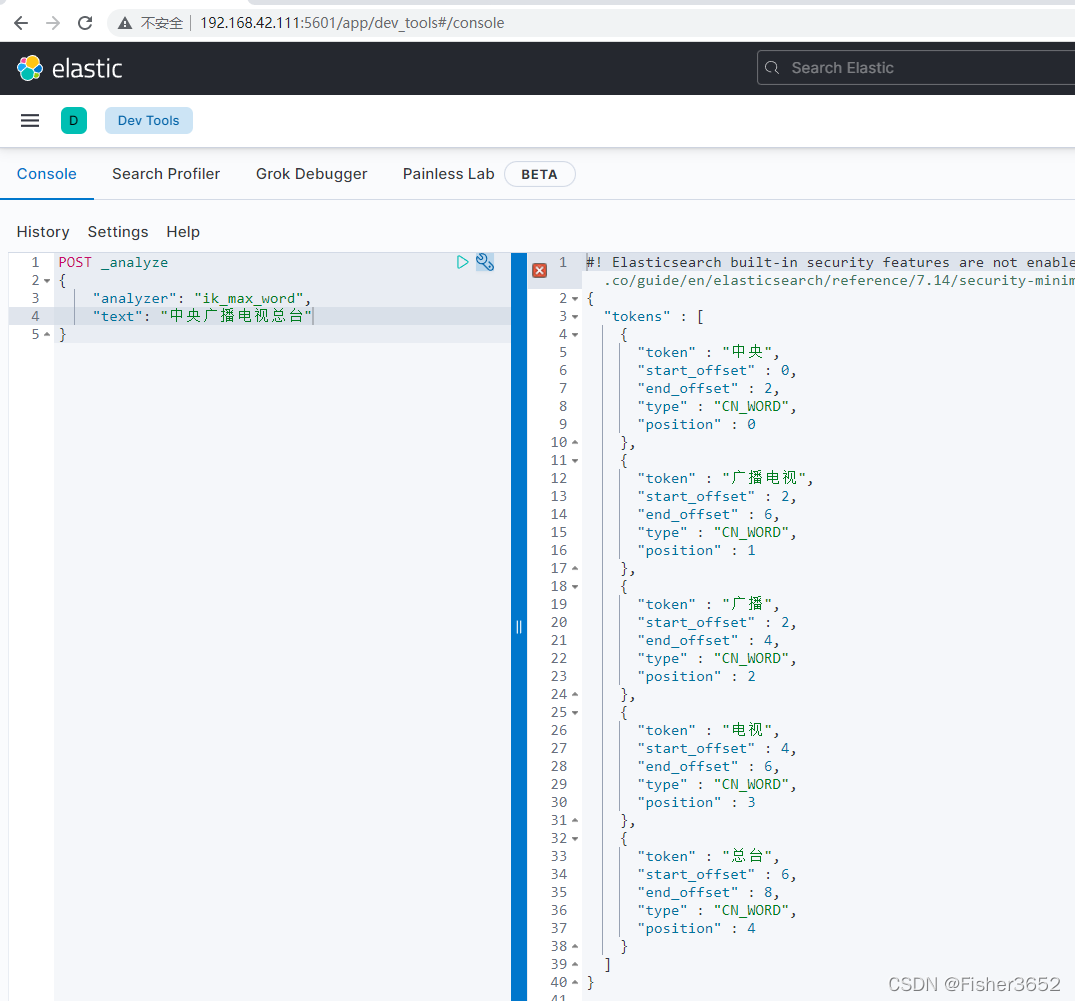Screen dimensions: 1075x1001
Task: Click "end_offset" : 8 line
Action: [x=708, y=893]
